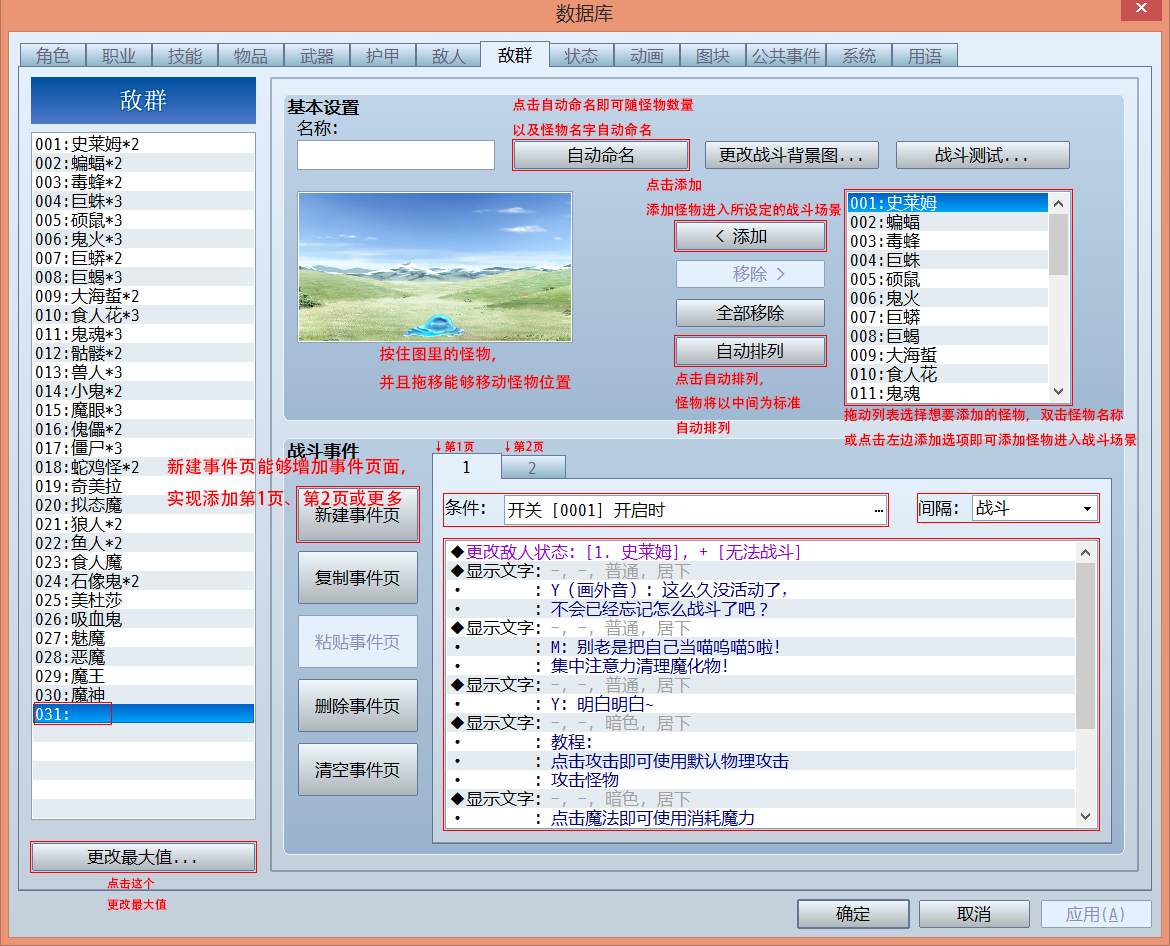Screen dimensions: 1170x946
Task: Select enemy 009:大海蜇 in right list
Action: (948, 355)
